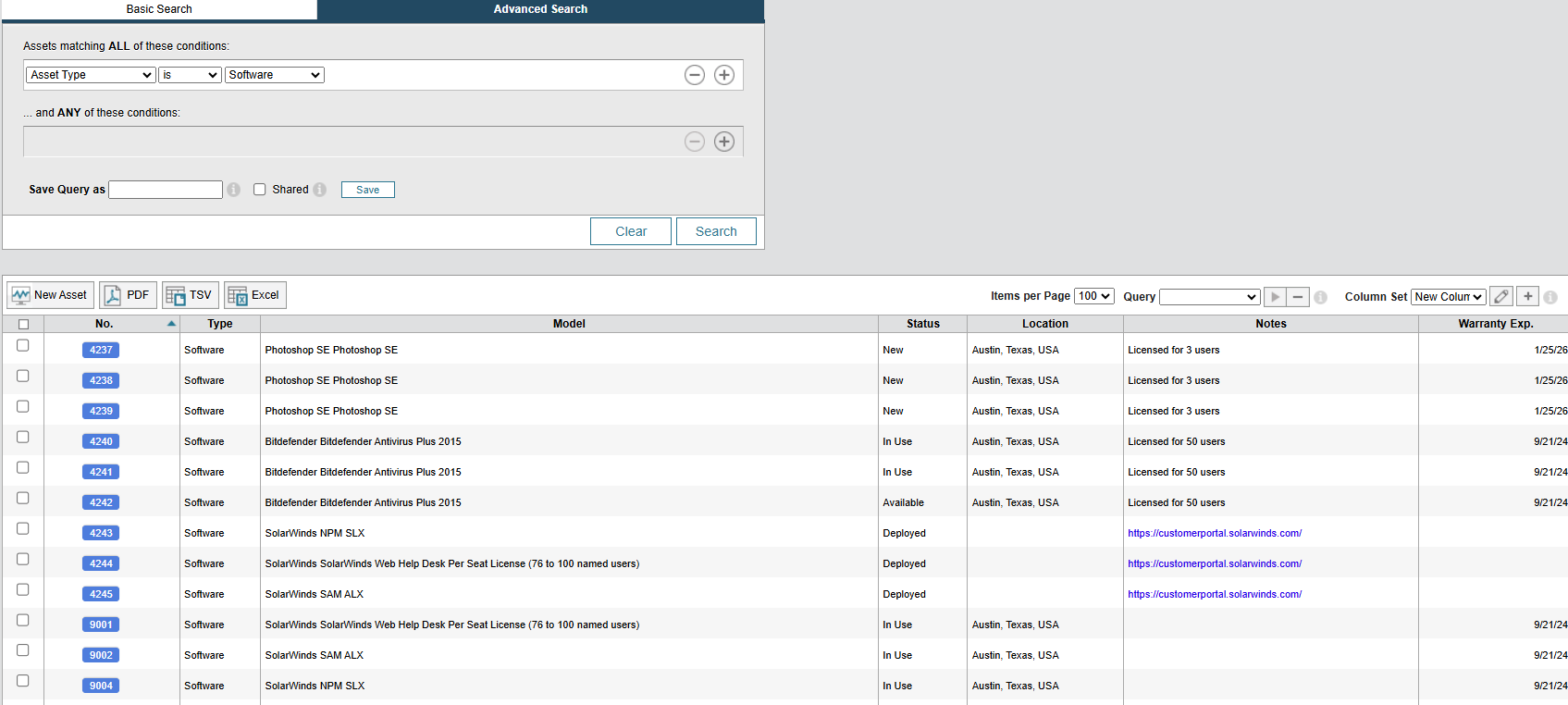
Task: Open the Column Set dropdown
Action: (x=1449, y=297)
